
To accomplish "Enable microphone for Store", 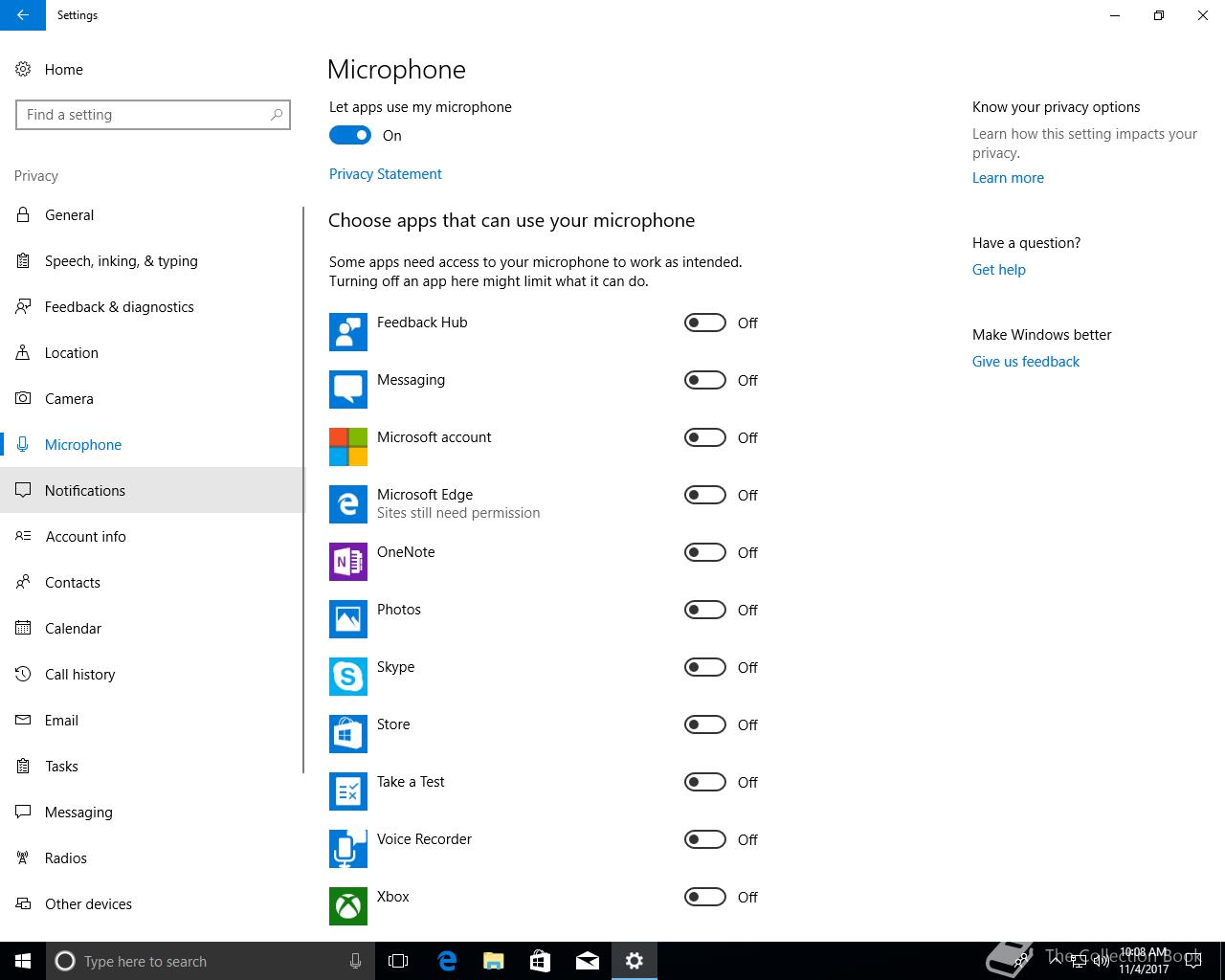I will (x=705, y=725).
